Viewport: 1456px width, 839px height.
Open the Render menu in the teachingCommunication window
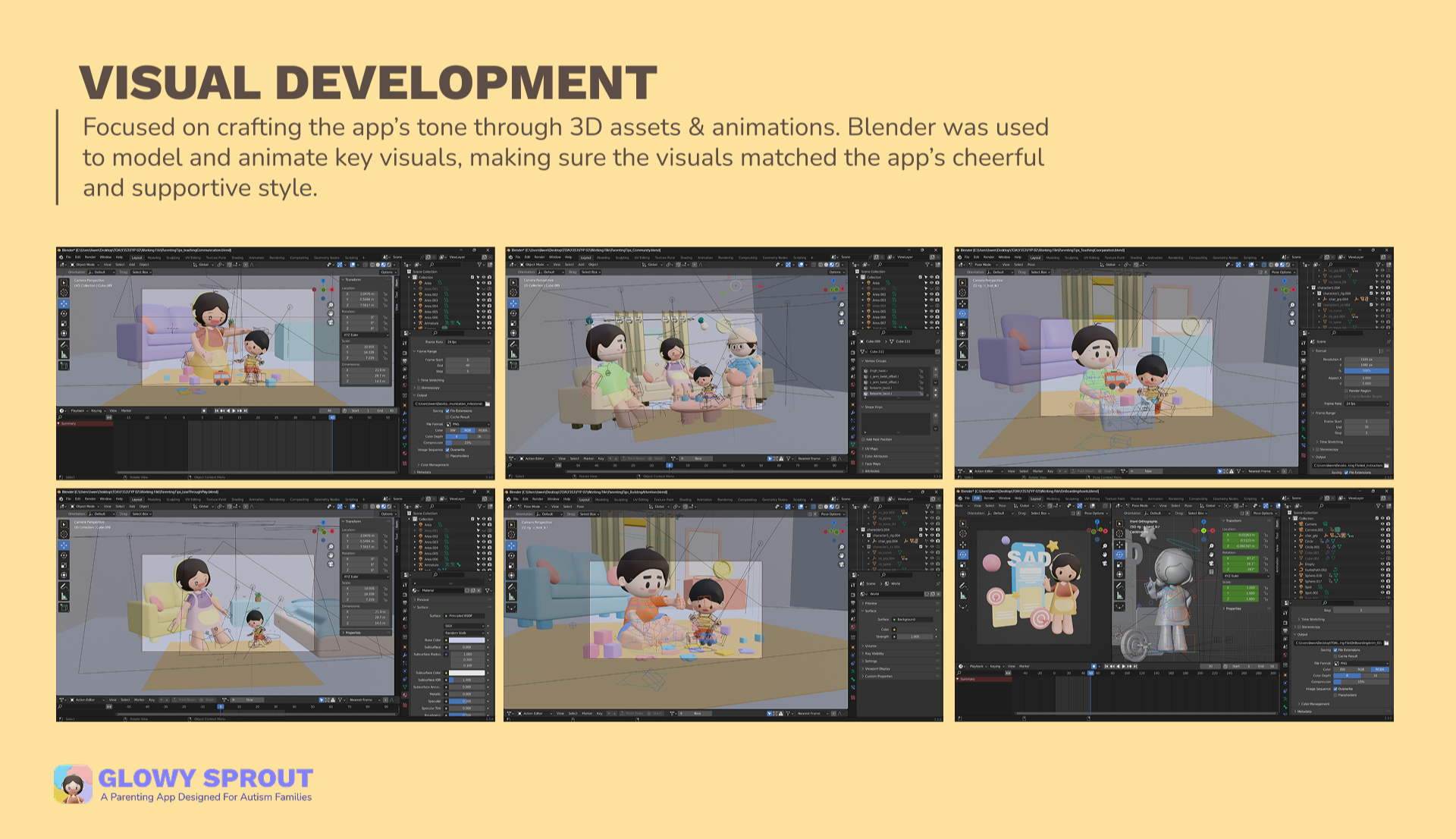coord(90,257)
